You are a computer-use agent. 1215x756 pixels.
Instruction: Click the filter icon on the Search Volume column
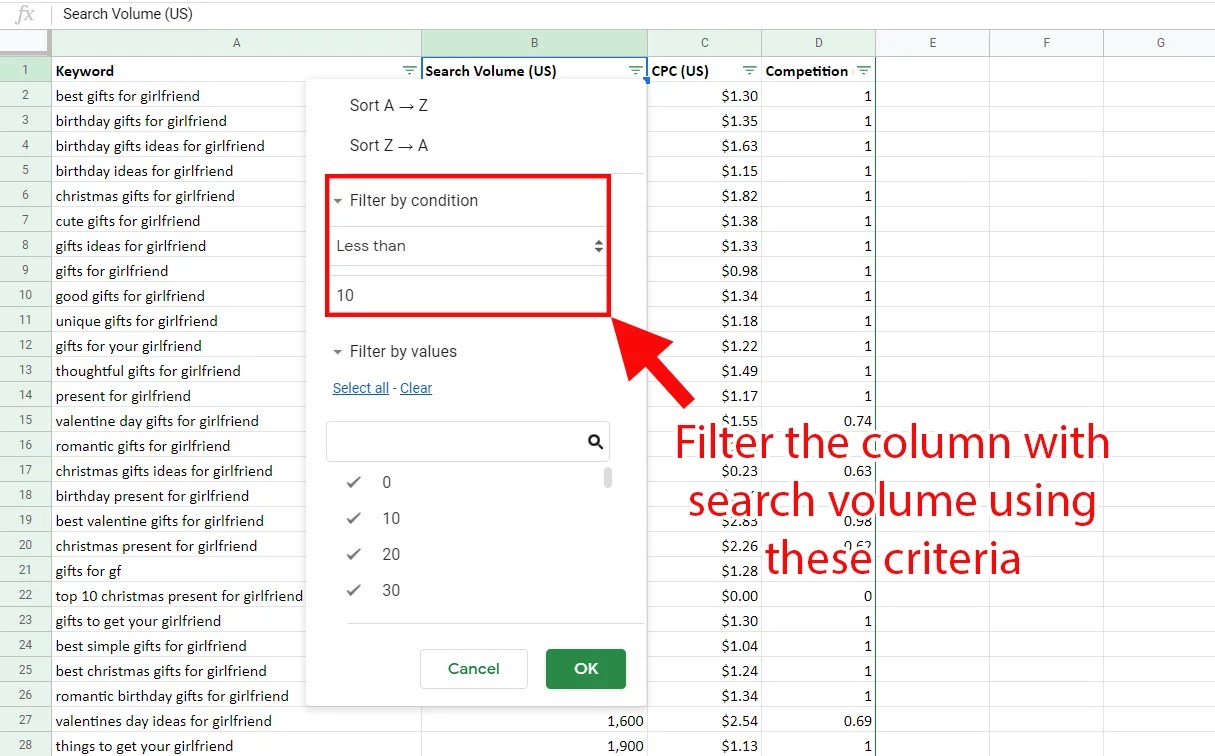[634, 70]
